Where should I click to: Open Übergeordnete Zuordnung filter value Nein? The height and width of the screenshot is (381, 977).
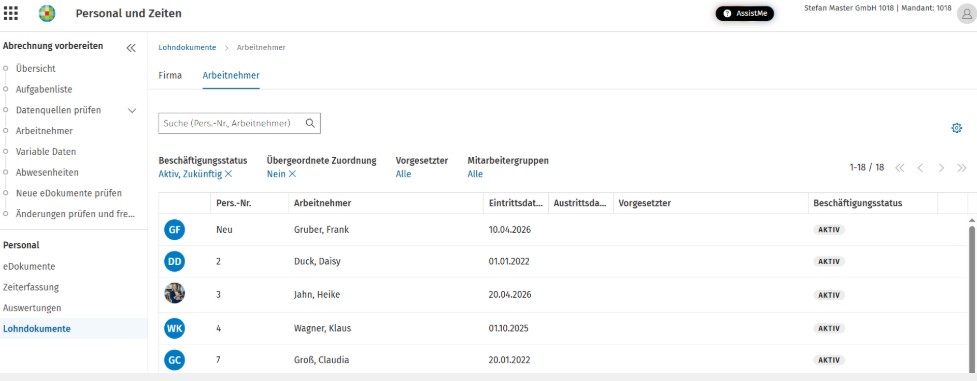pos(276,174)
